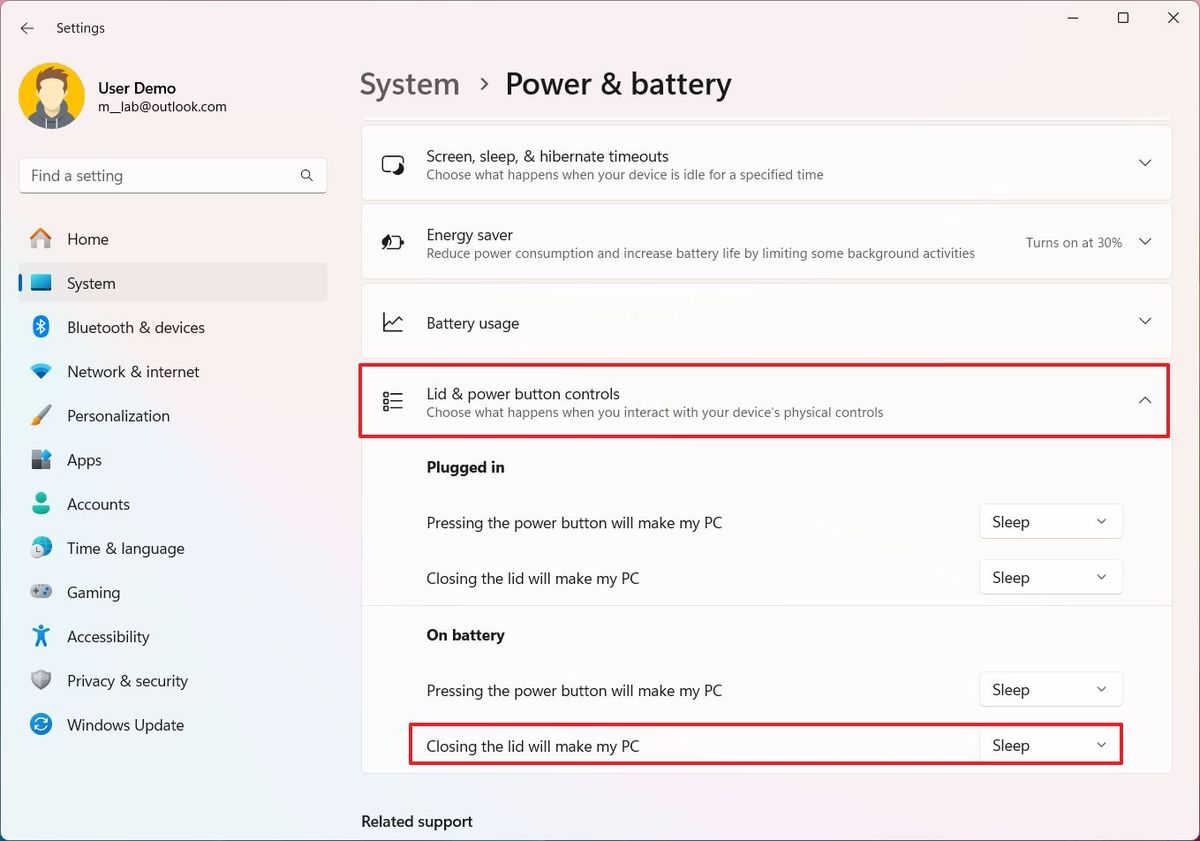Image resolution: width=1200 pixels, height=841 pixels.
Task: Open Bluetooth & devices settings icon
Action: pyautogui.click(x=41, y=327)
